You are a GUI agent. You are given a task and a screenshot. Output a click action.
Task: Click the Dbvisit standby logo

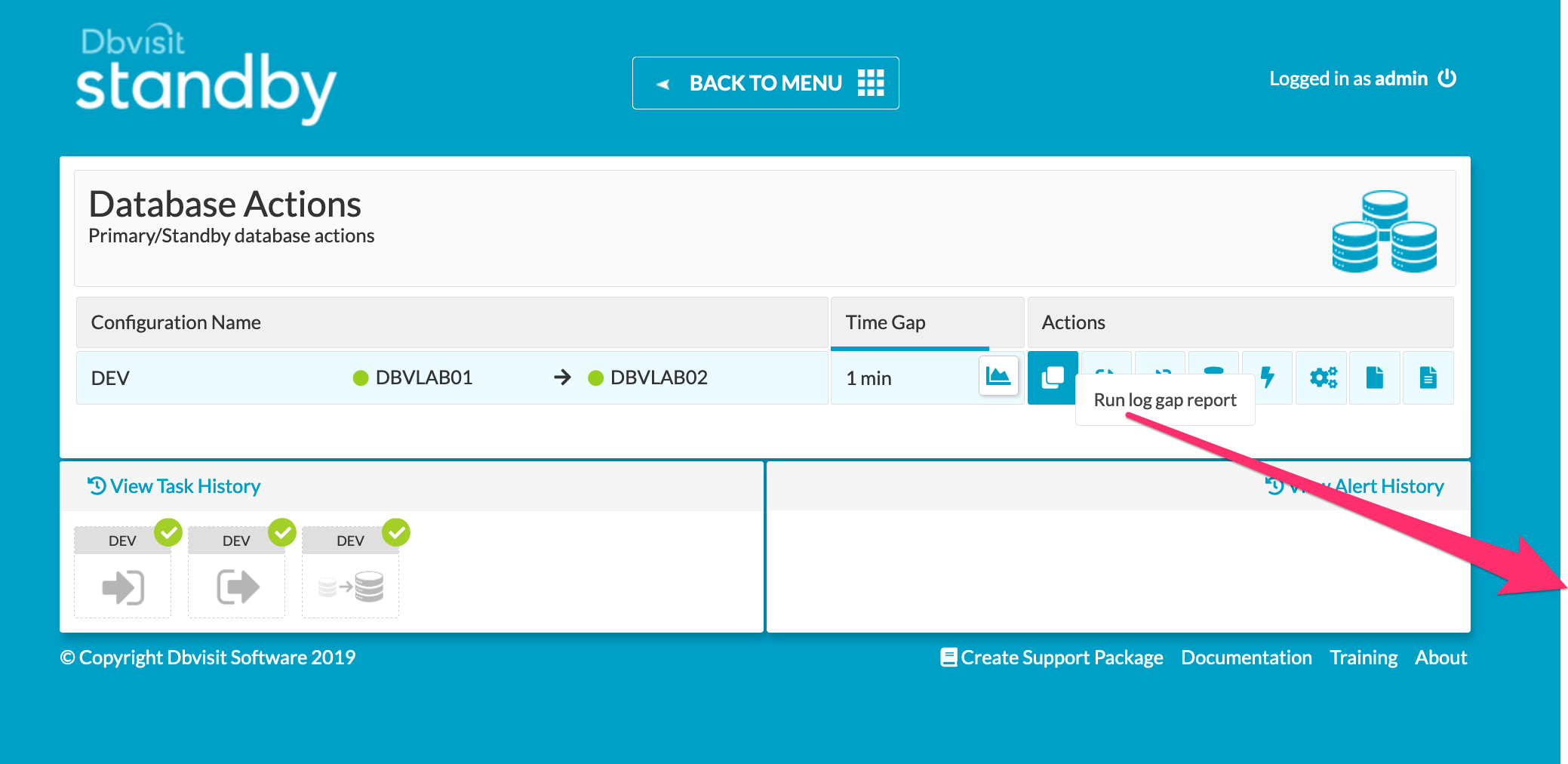[x=205, y=75]
